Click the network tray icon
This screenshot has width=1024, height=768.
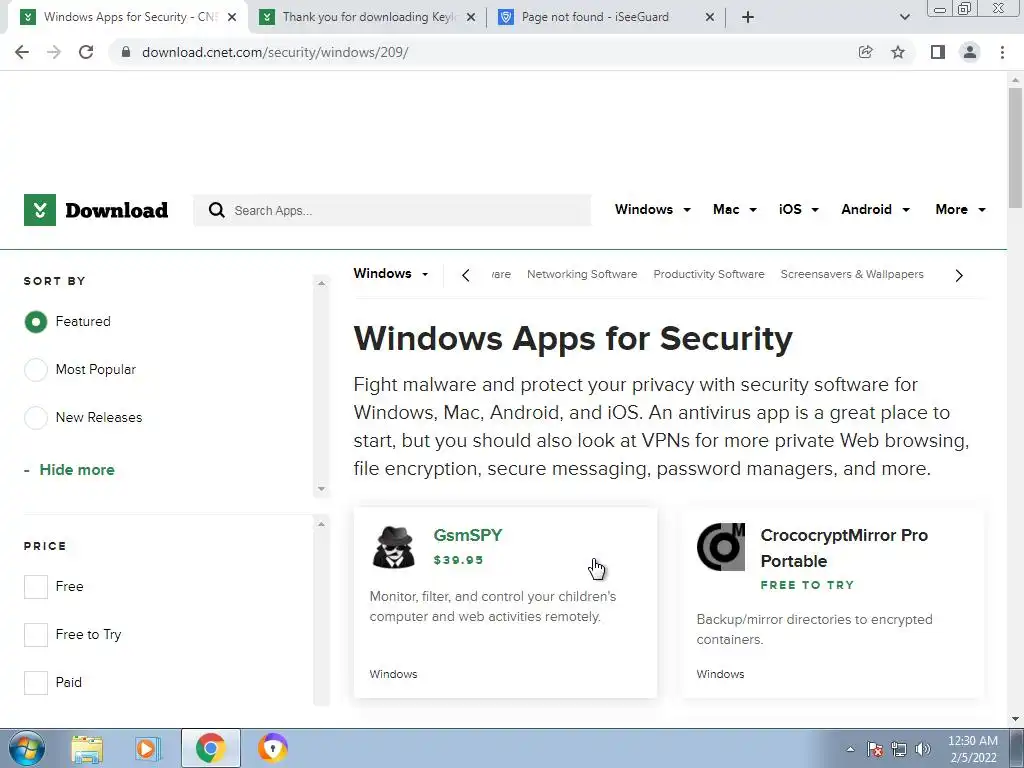point(899,749)
